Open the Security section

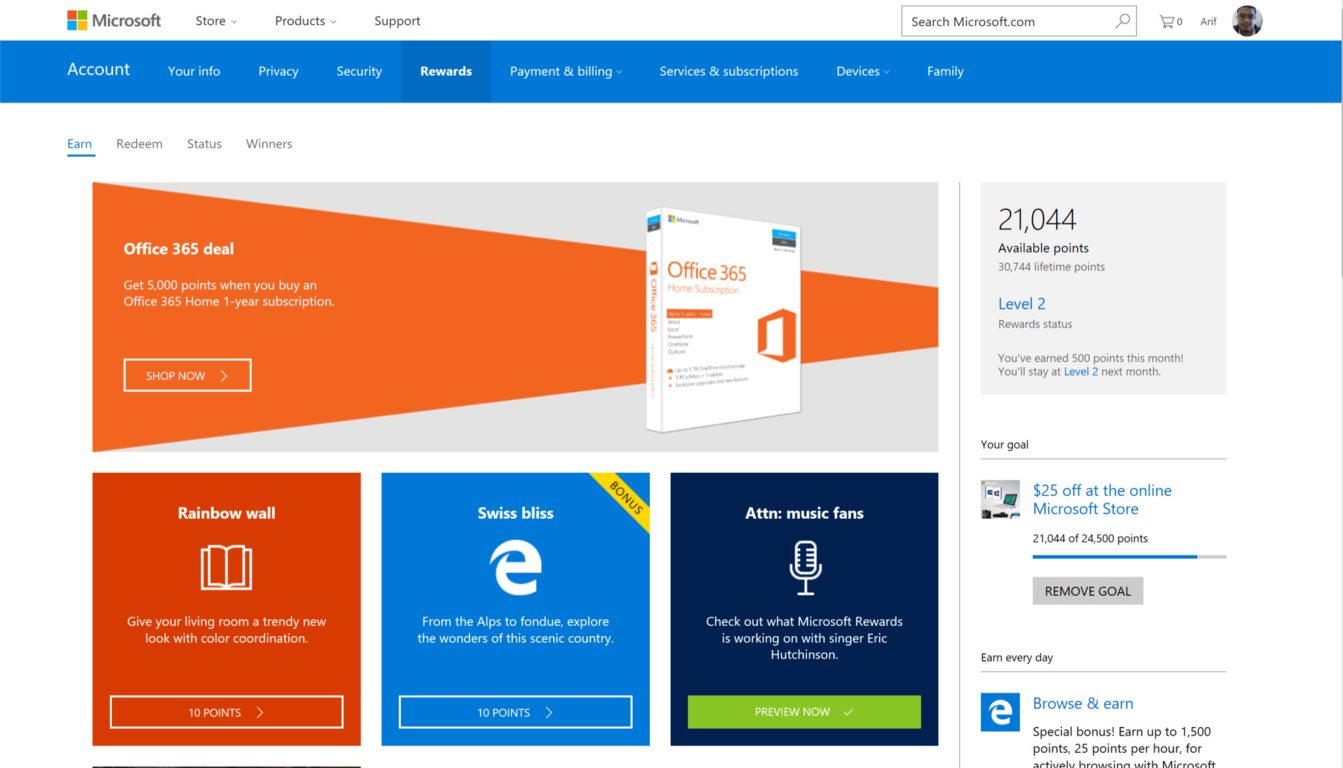(359, 71)
